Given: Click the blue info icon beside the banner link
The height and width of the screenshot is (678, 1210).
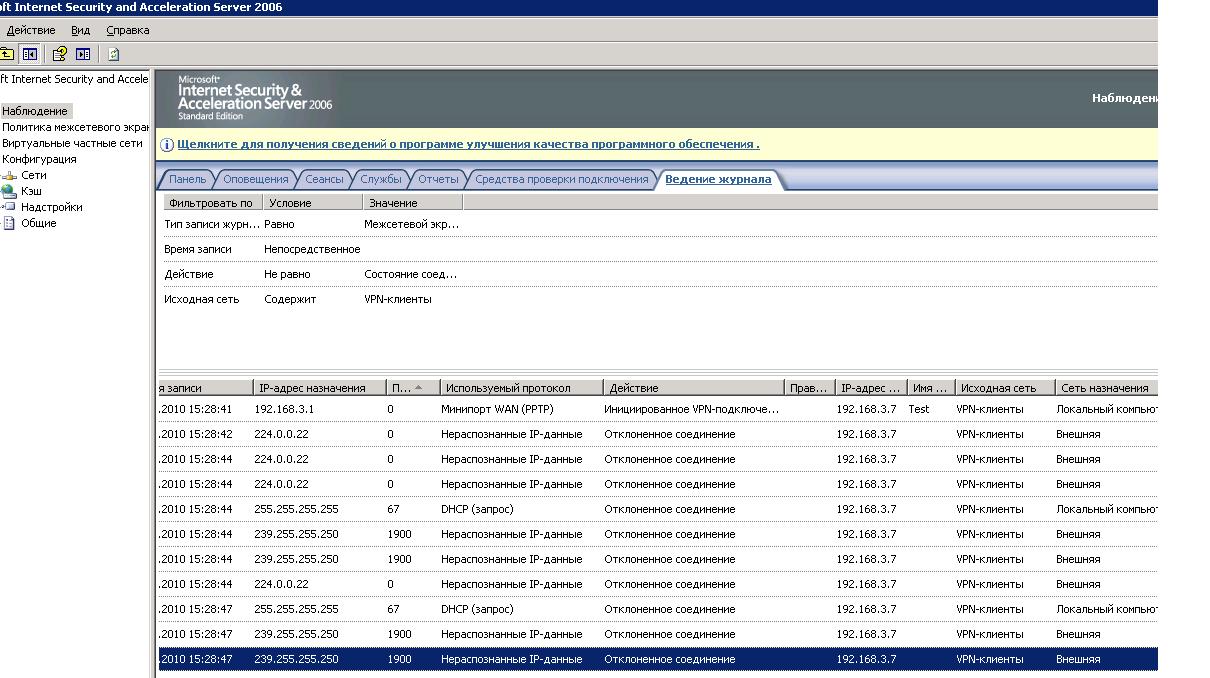Looking at the screenshot, I should click(167, 144).
